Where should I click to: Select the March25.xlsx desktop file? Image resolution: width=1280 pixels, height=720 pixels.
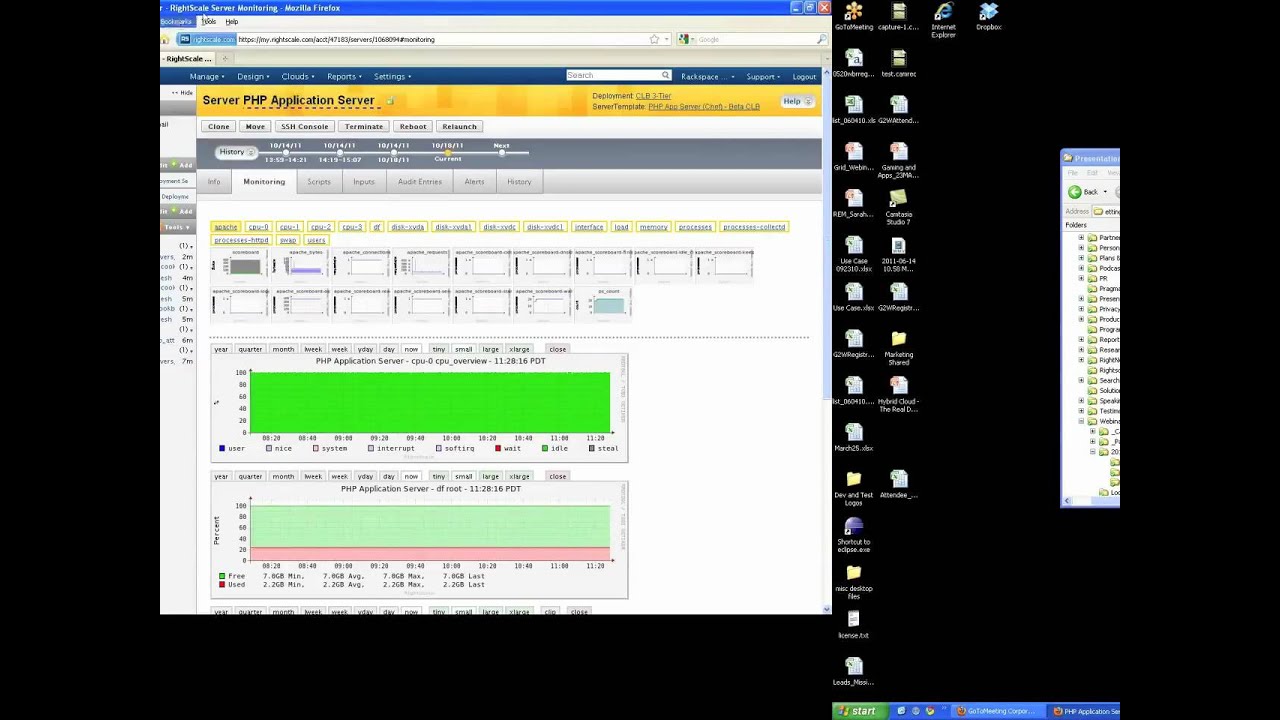[853, 437]
